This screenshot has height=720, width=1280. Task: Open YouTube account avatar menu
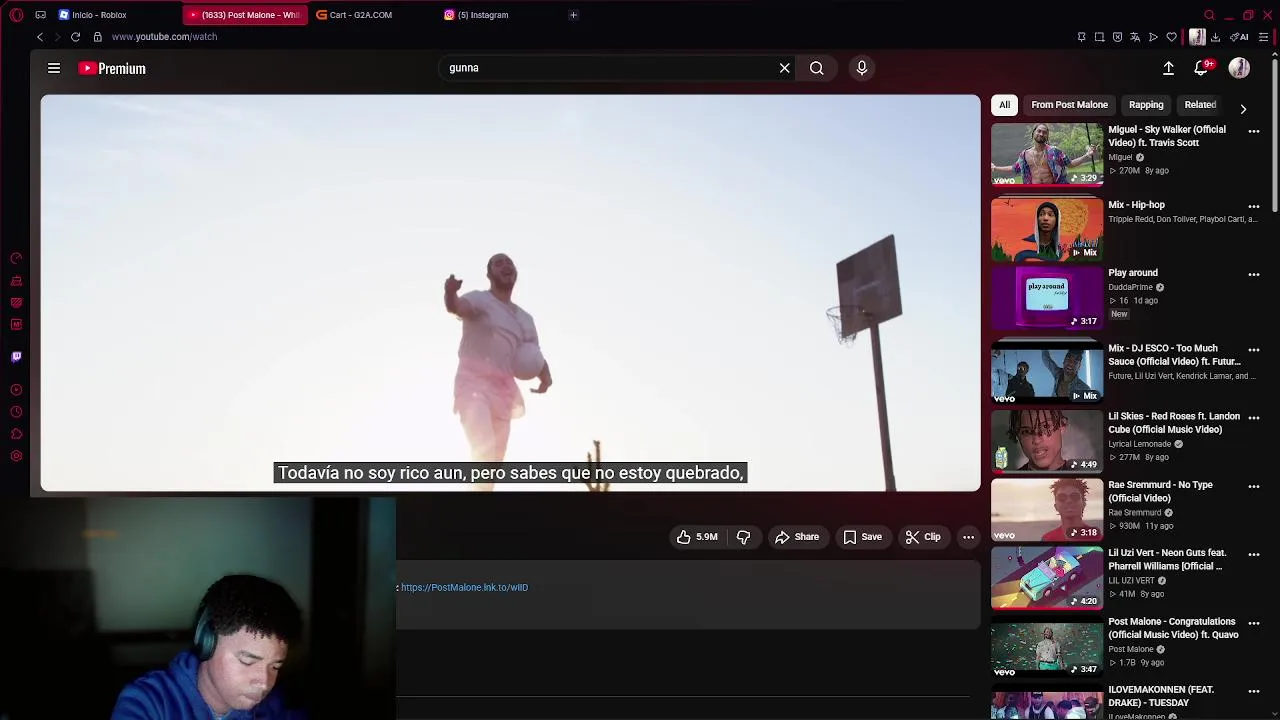click(x=1239, y=68)
